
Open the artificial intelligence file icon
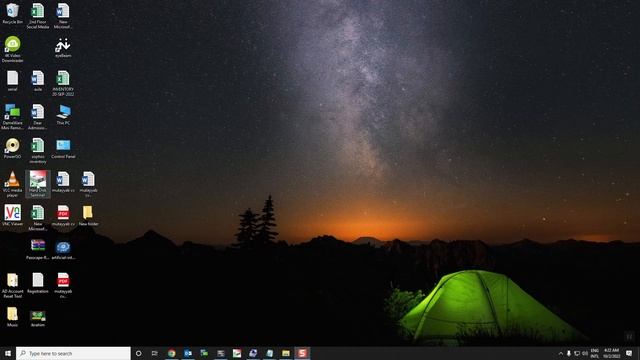(x=63, y=249)
